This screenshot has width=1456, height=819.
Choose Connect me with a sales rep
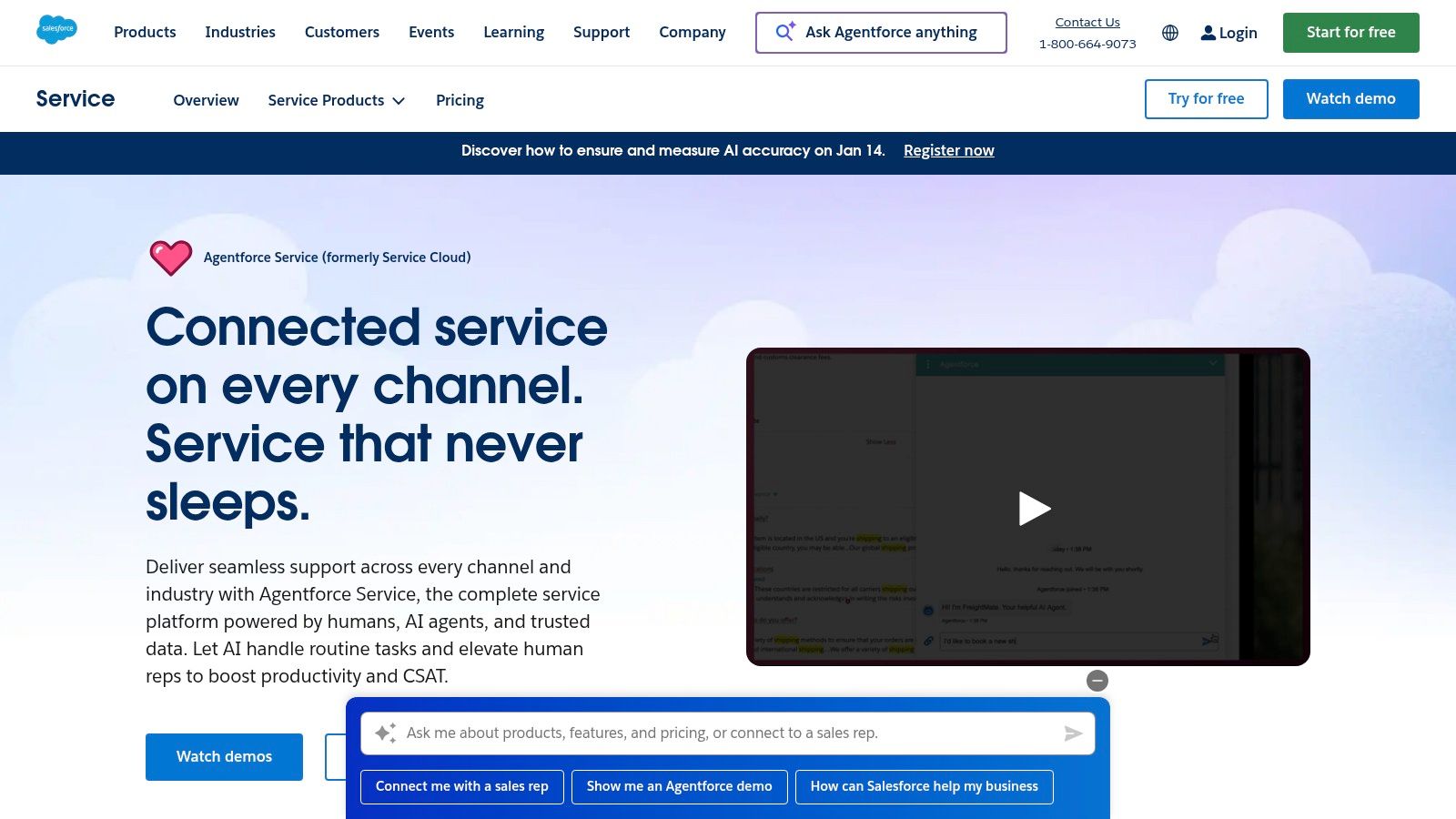click(x=462, y=786)
